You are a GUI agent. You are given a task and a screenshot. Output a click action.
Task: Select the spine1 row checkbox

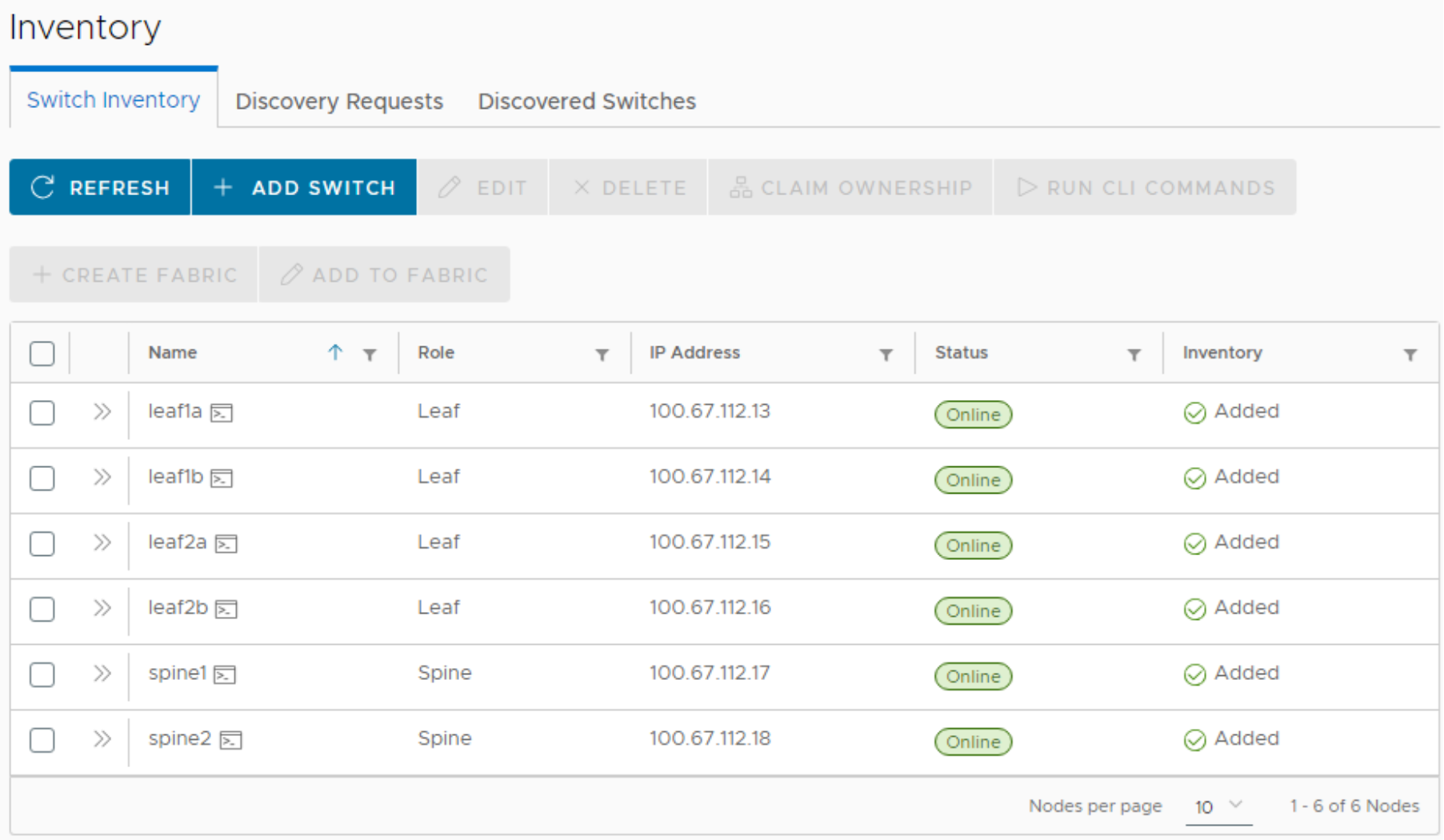coord(42,674)
